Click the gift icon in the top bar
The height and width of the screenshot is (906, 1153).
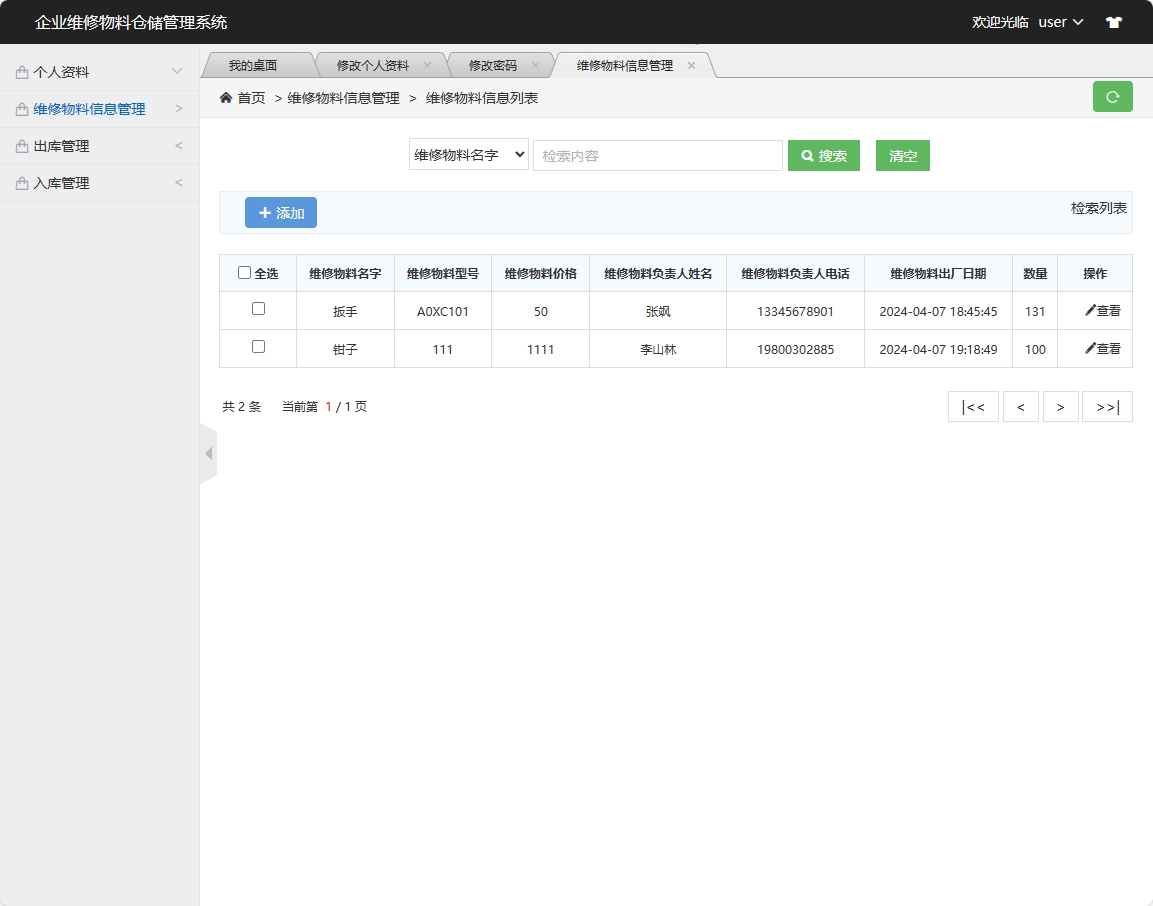point(1113,21)
